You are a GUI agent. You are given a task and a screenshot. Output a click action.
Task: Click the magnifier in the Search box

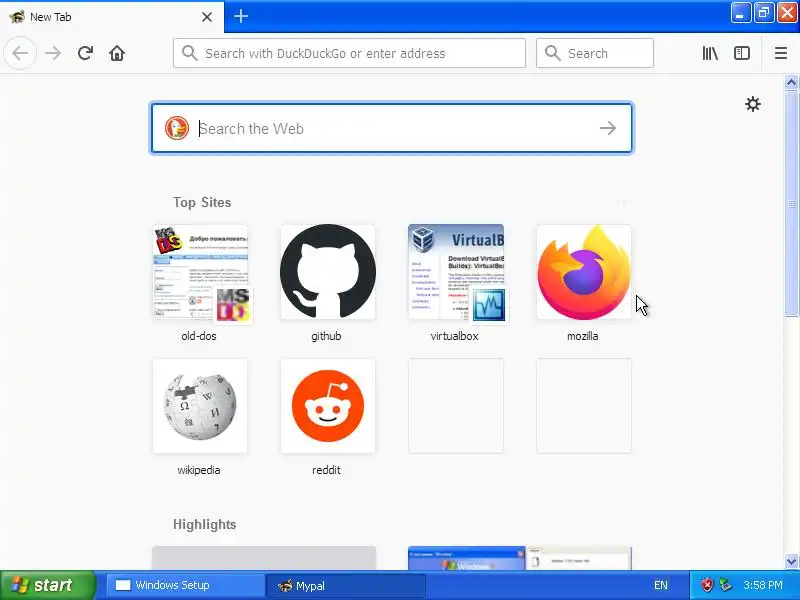553,53
